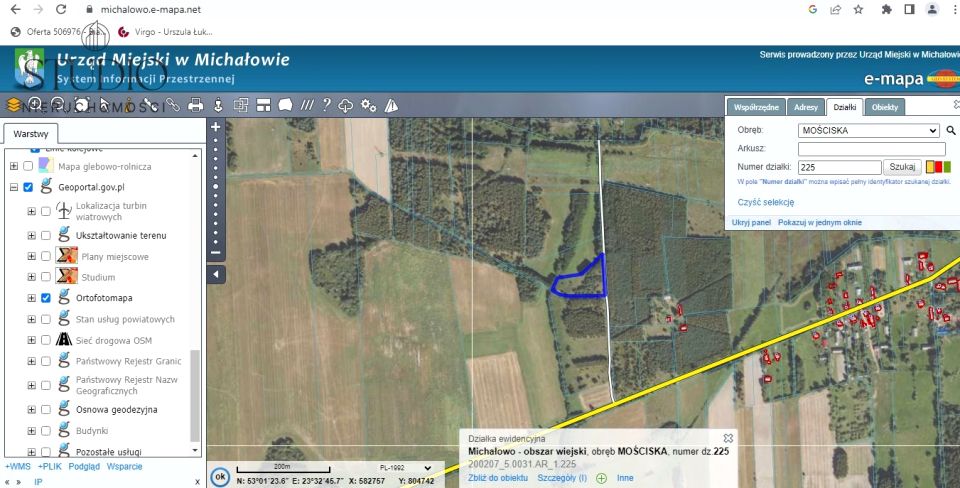The width and height of the screenshot is (960, 488).
Task: Expand the Ortofotomapa tree node
Action: pos(31,298)
